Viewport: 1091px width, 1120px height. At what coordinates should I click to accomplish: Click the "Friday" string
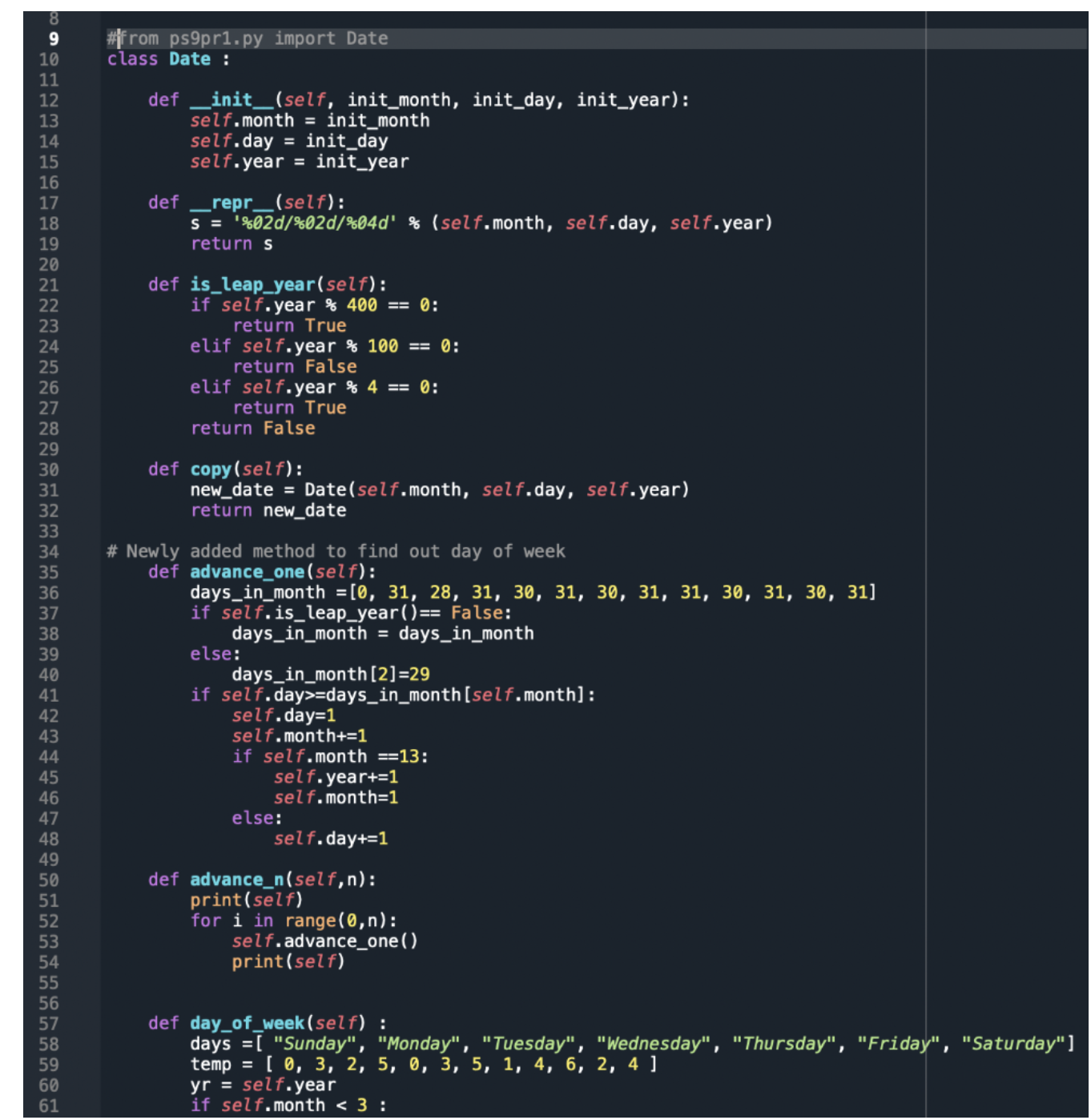[899, 1044]
